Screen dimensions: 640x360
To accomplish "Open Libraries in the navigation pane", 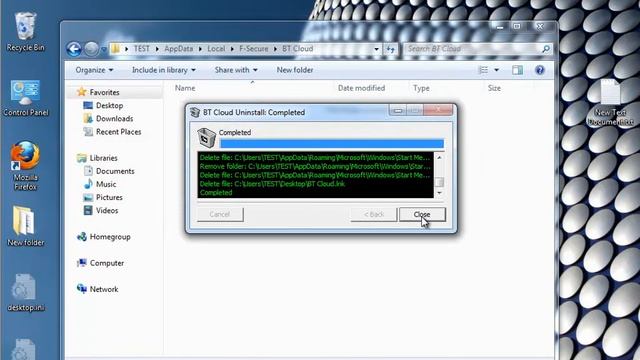I will (103, 158).
